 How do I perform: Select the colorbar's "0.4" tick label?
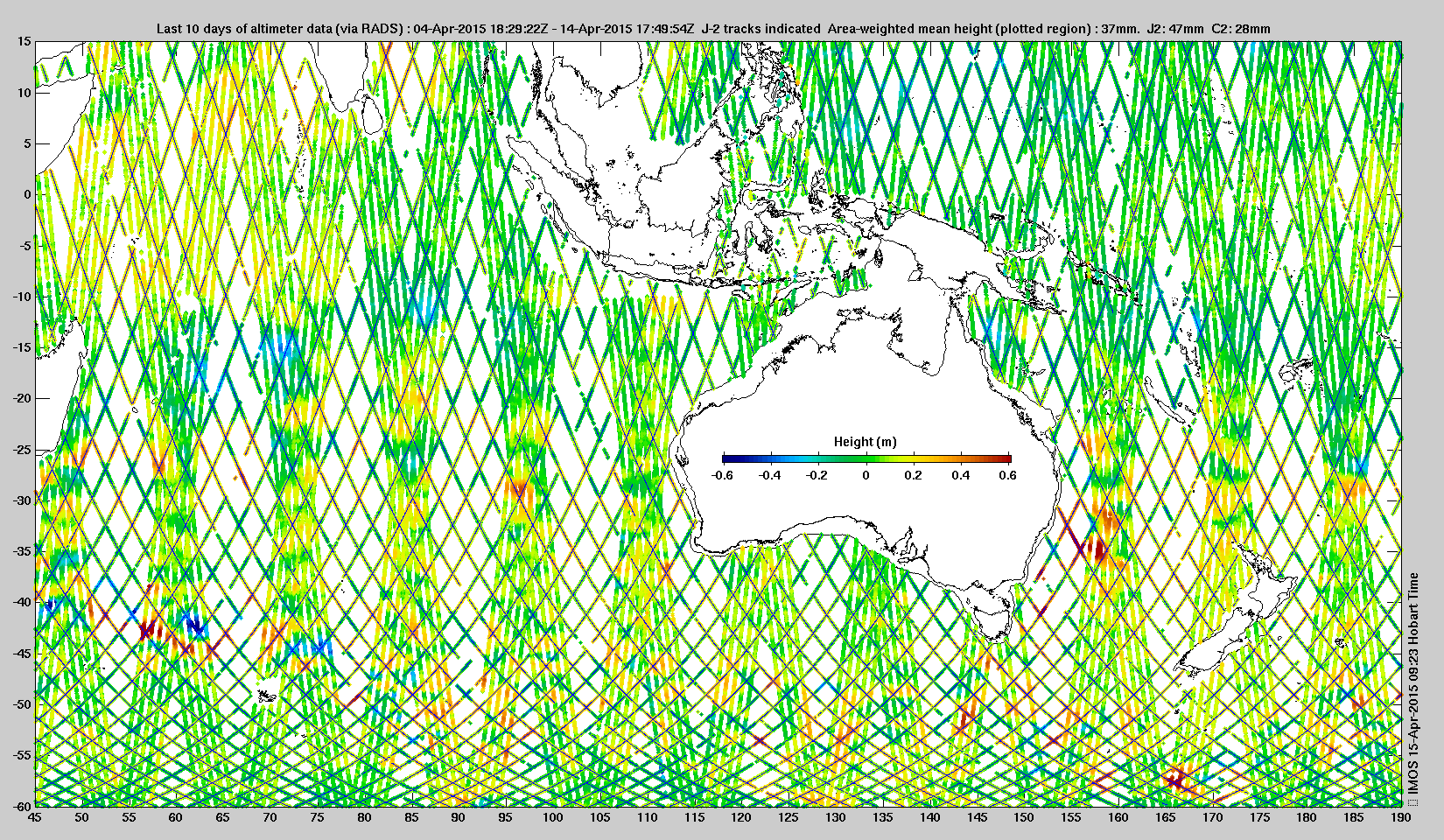[x=961, y=475]
